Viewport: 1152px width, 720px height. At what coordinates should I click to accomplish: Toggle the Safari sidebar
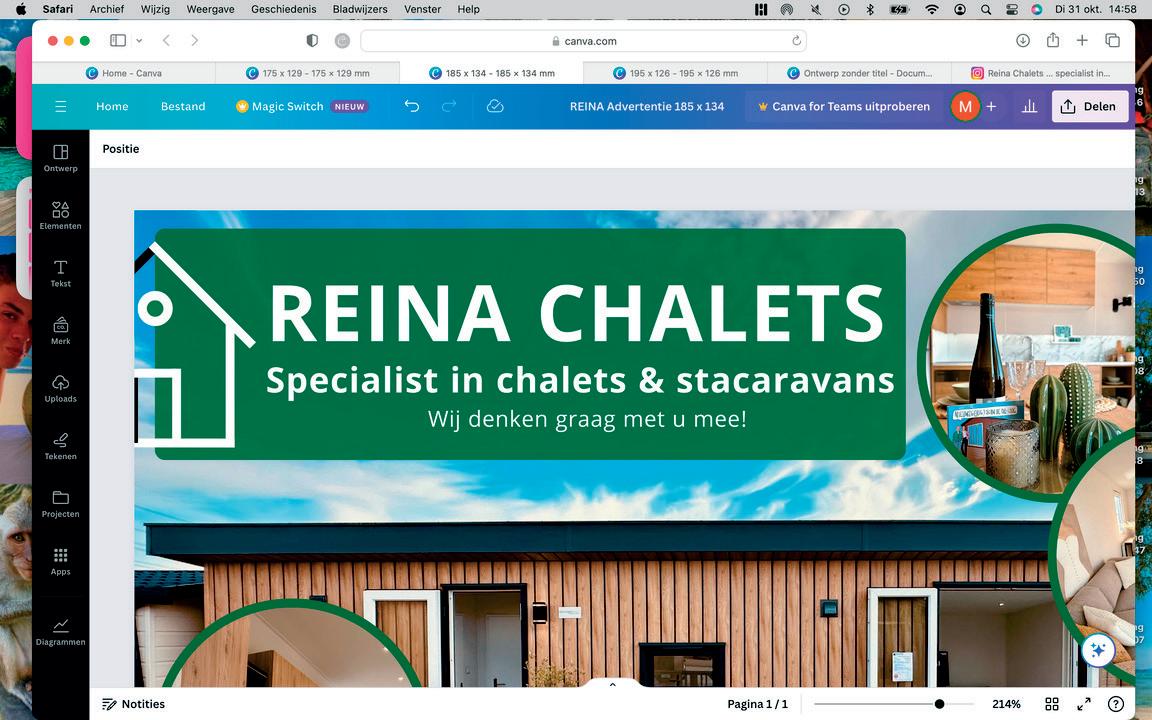(118, 40)
